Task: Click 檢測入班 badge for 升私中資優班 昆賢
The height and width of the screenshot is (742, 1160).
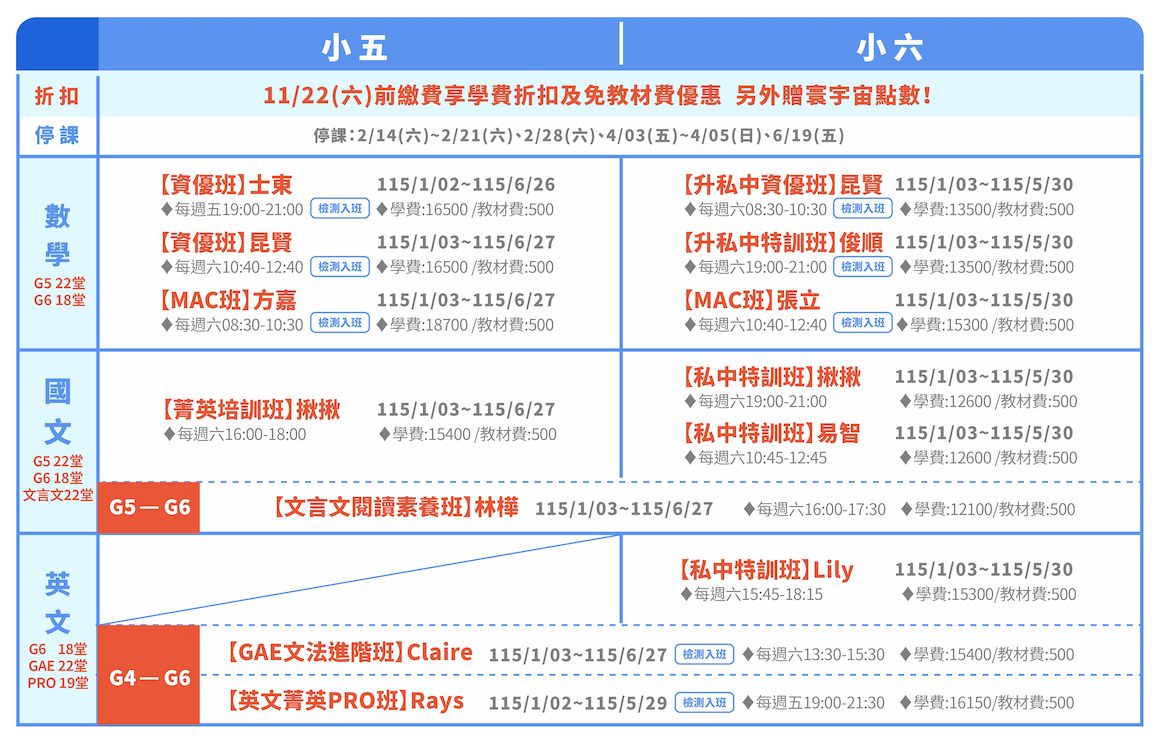Action: click(x=862, y=209)
